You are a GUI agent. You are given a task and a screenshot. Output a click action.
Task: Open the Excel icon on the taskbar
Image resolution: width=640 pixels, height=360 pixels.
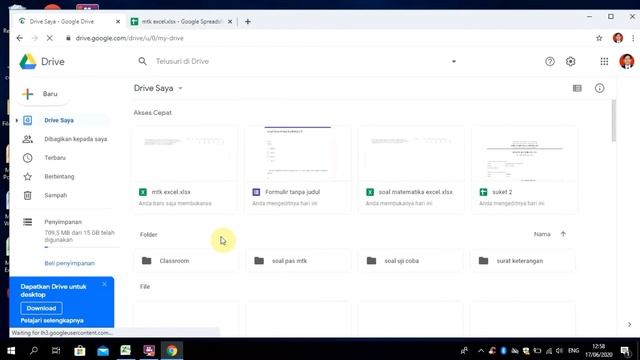point(126,350)
